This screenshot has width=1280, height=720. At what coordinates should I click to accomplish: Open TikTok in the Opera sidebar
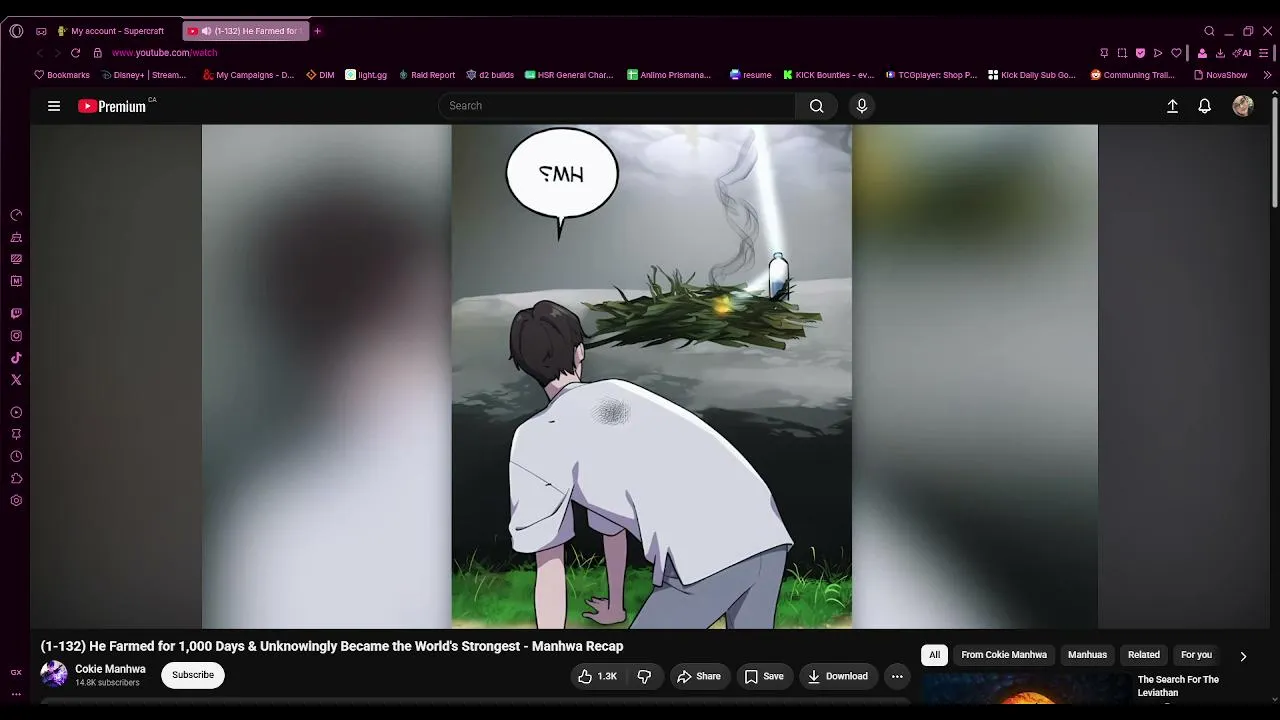coord(16,358)
